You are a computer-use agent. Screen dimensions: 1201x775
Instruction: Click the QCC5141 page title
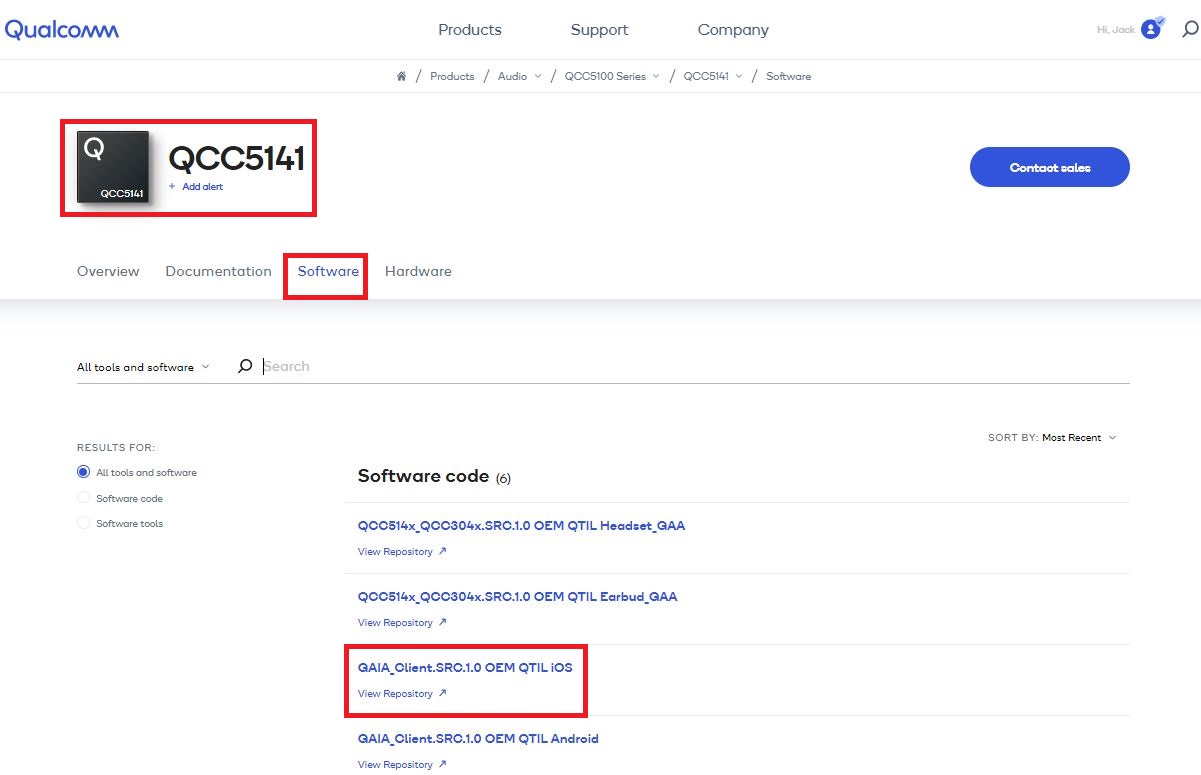click(236, 158)
